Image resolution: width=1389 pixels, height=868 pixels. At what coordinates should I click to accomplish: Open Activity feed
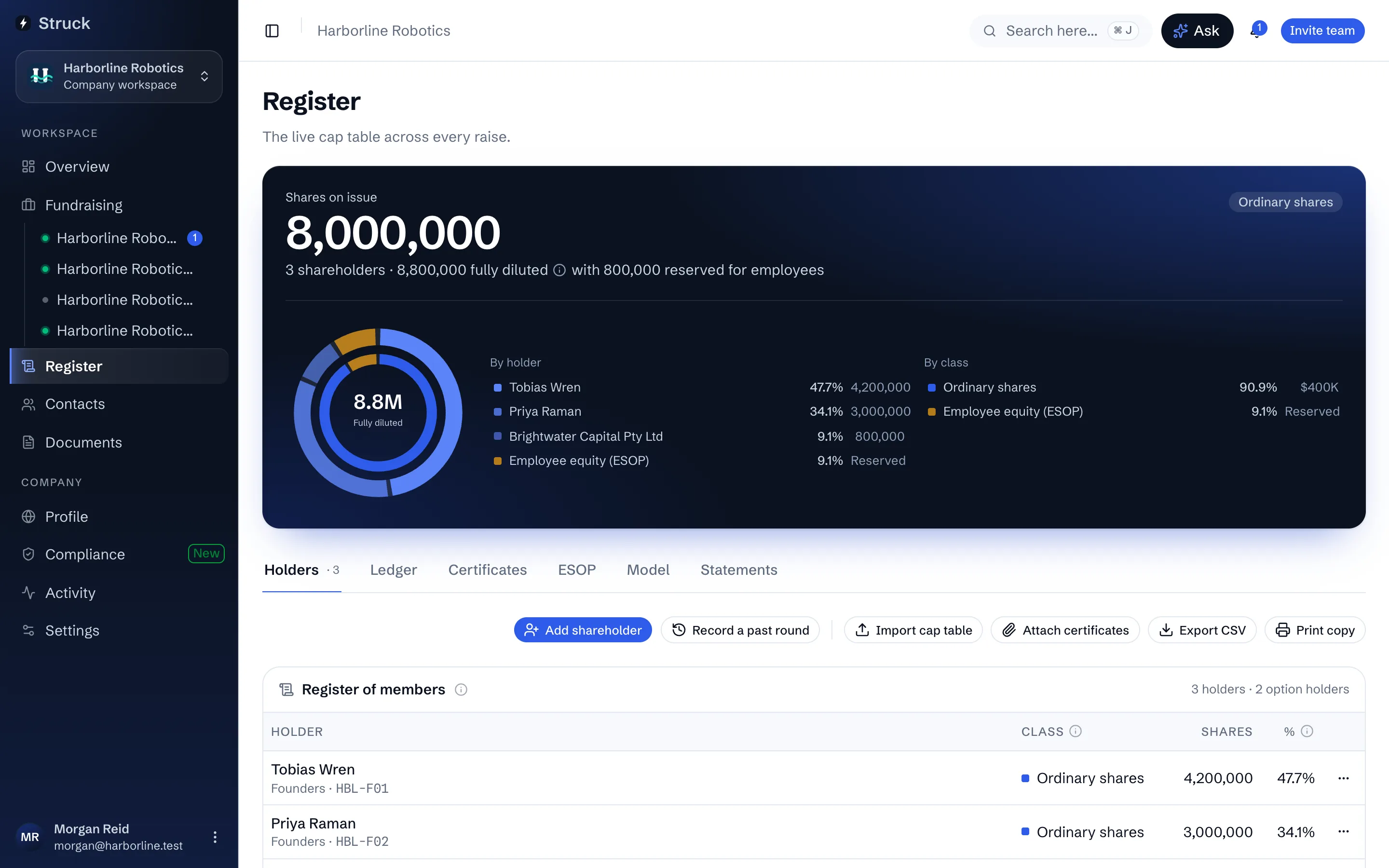tap(119, 593)
